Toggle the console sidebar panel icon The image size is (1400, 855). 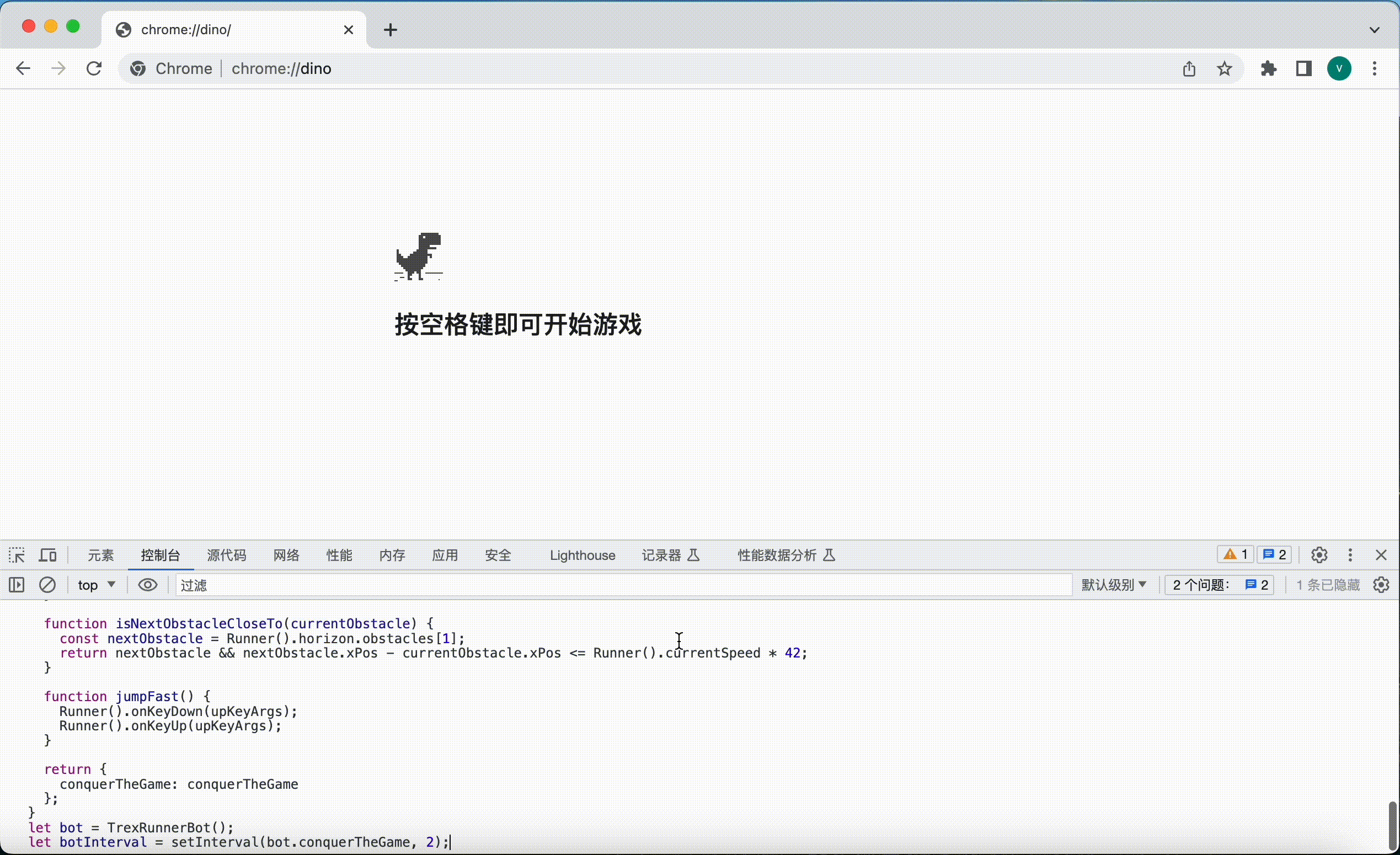(x=17, y=585)
